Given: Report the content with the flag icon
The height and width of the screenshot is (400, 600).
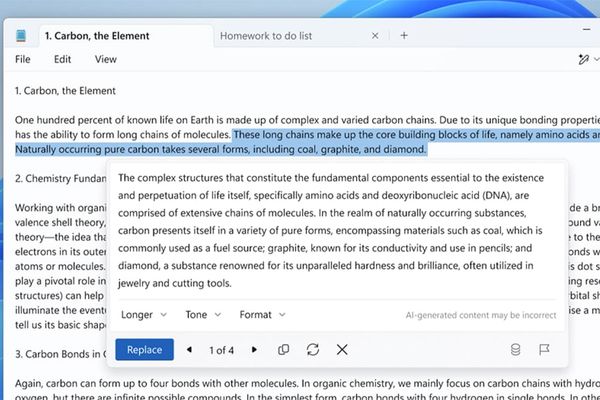Looking at the screenshot, I should 544,349.
